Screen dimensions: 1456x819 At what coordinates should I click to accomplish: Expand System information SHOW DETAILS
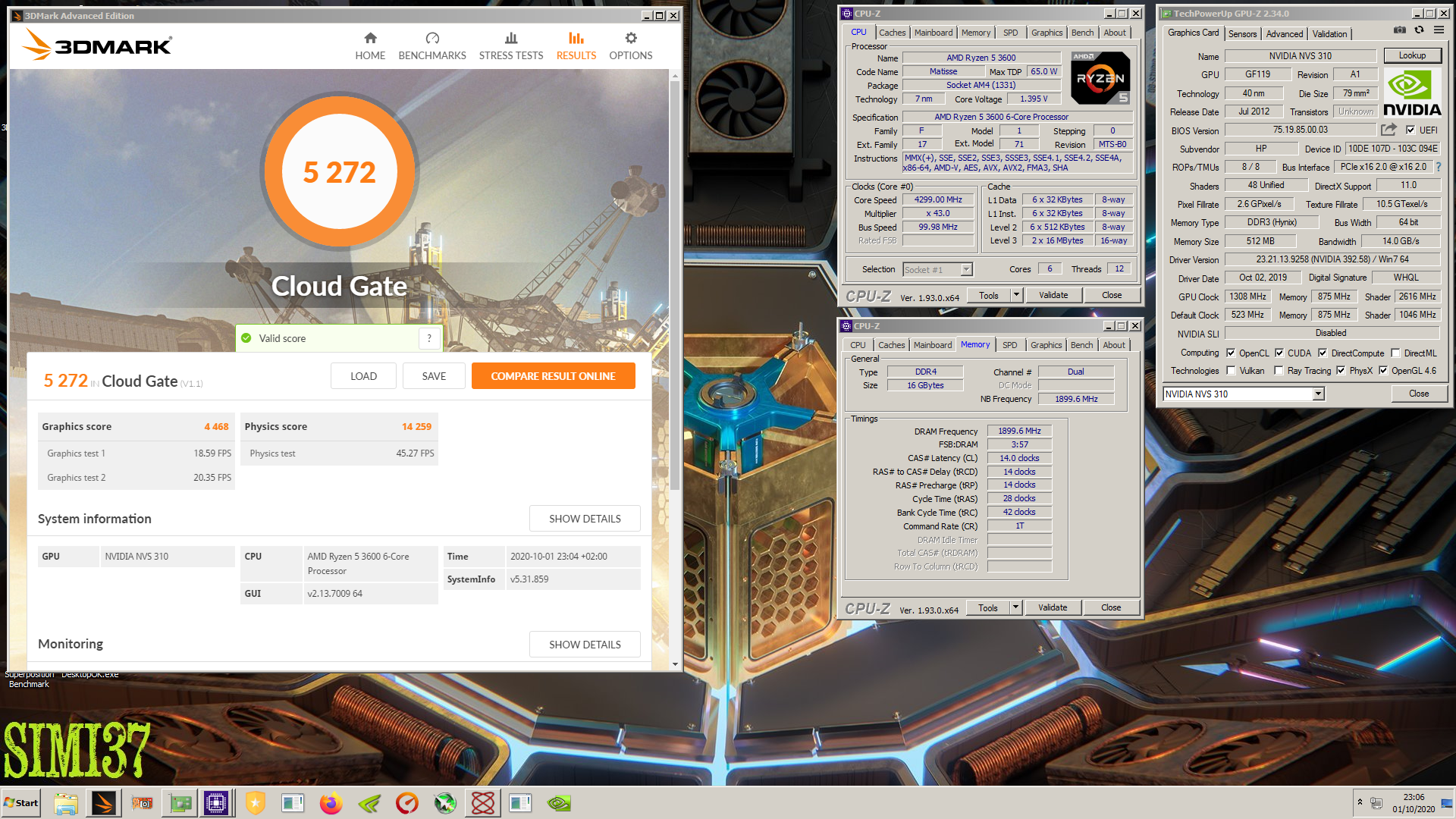click(585, 519)
